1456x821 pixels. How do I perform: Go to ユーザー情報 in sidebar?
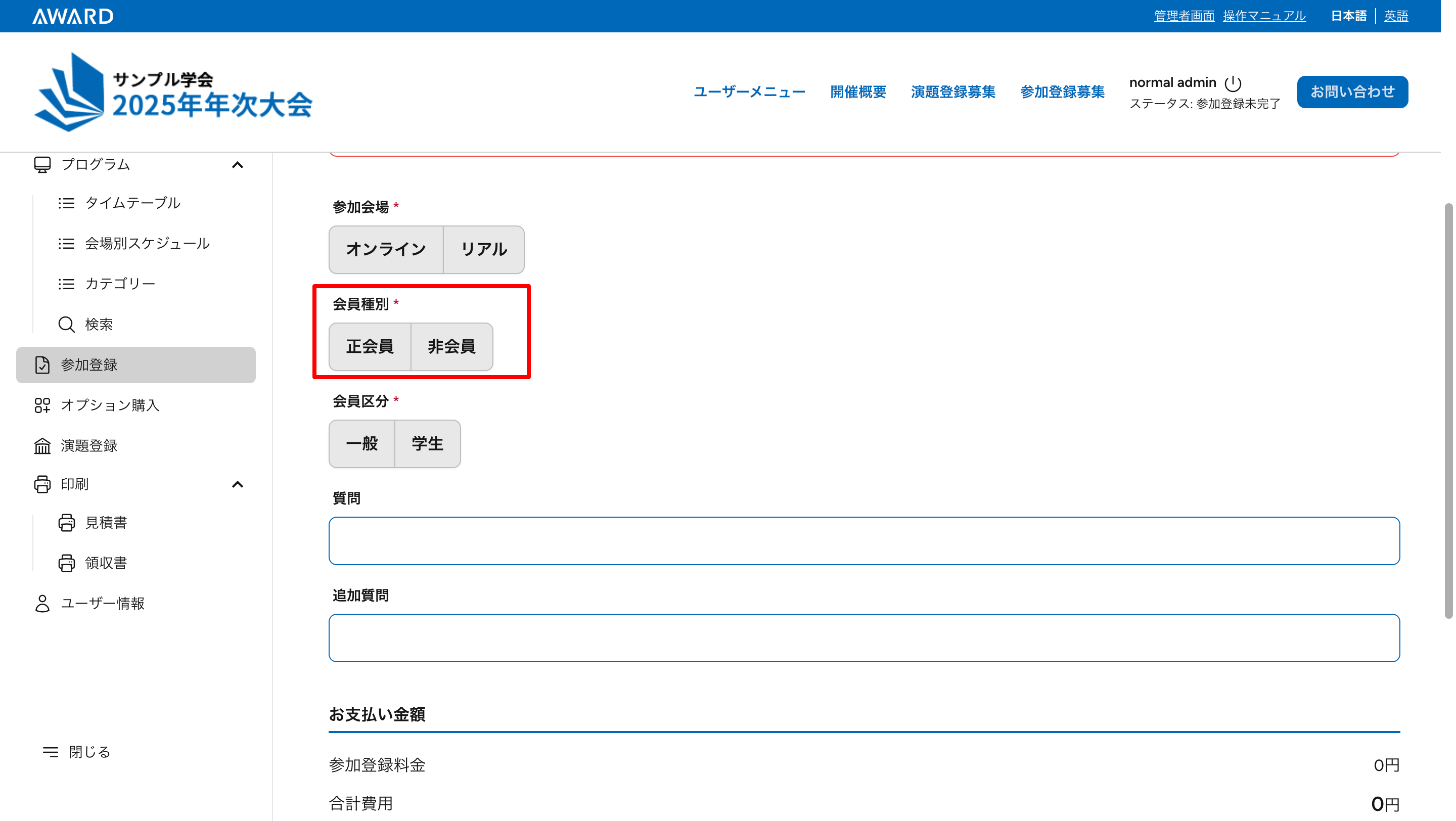click(x=103, y=604)
